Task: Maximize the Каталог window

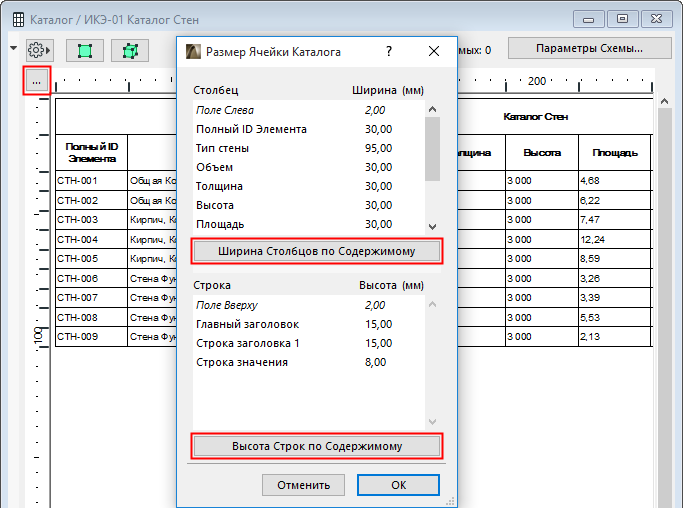Action: [622, 19]
